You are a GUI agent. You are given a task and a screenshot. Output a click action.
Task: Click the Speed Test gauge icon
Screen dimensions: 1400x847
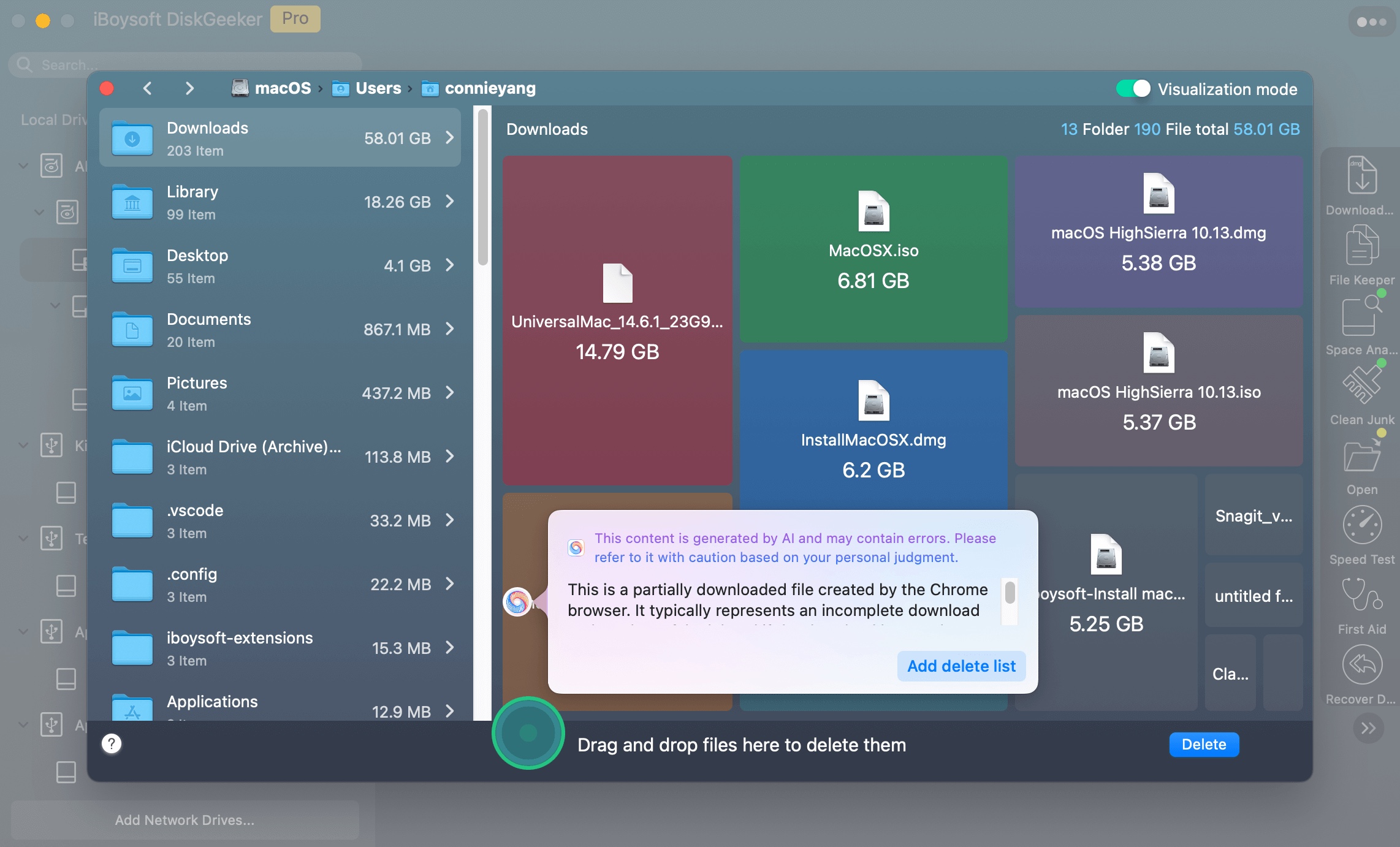click(1361, 525)
